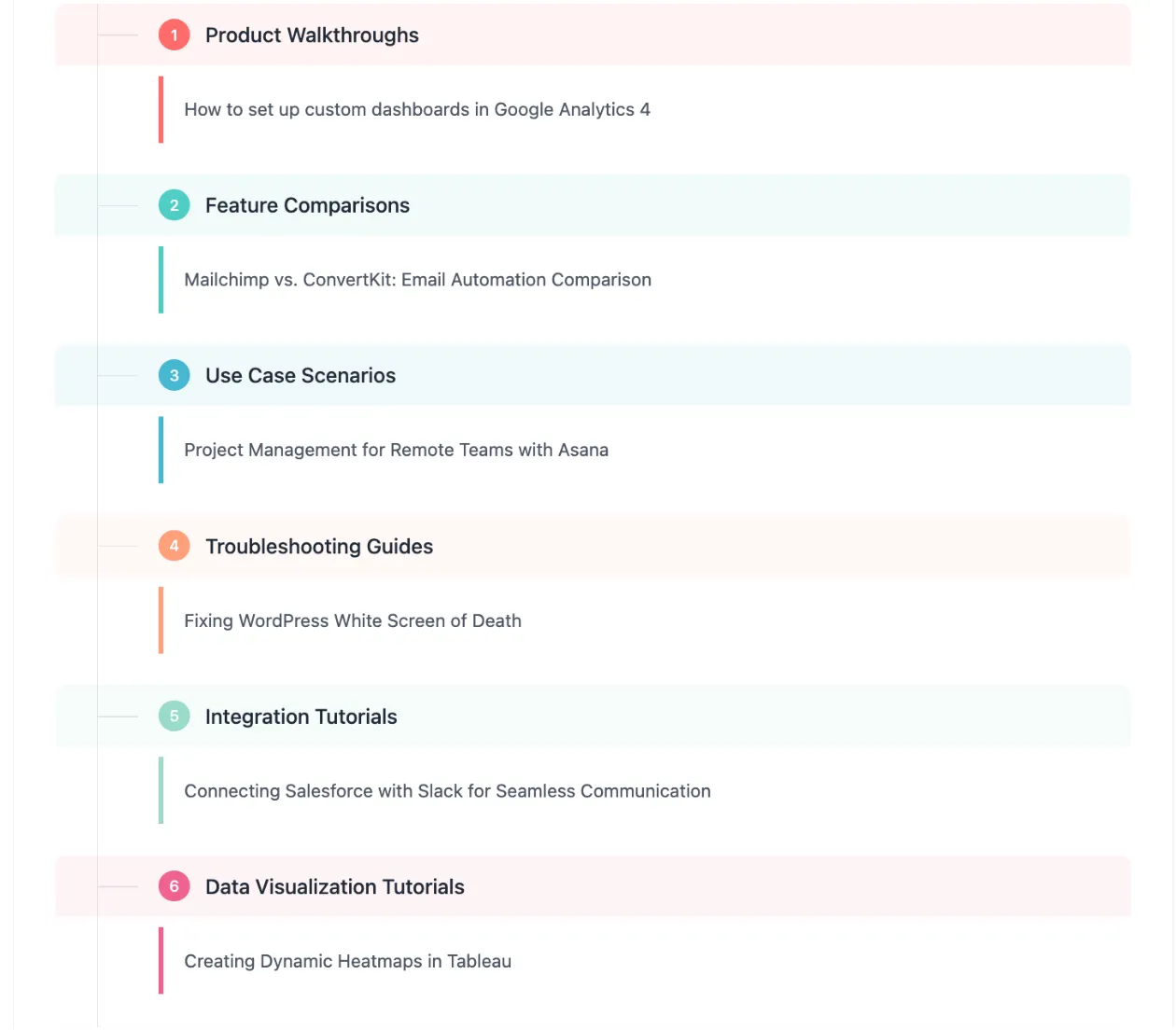
Task: Click Project Management for Remote Teams with Asana
Action: pos(397,450)
